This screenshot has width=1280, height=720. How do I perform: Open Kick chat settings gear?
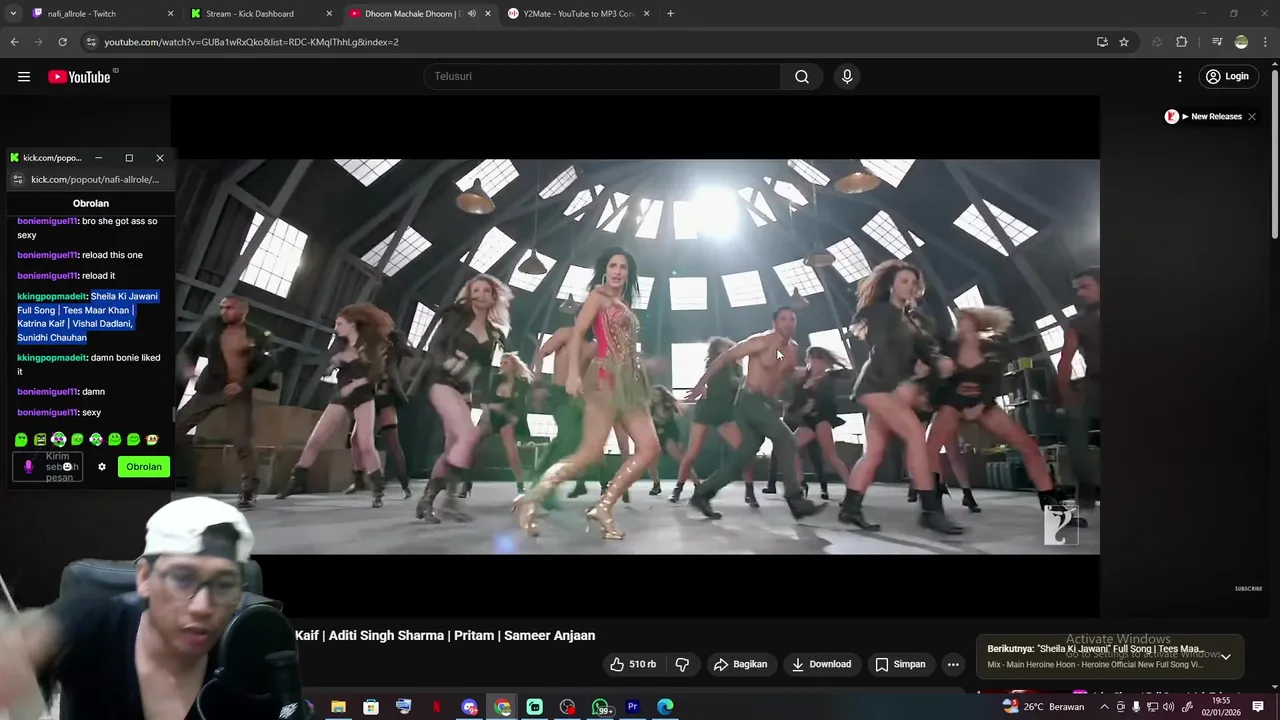[x=101, y=467]
